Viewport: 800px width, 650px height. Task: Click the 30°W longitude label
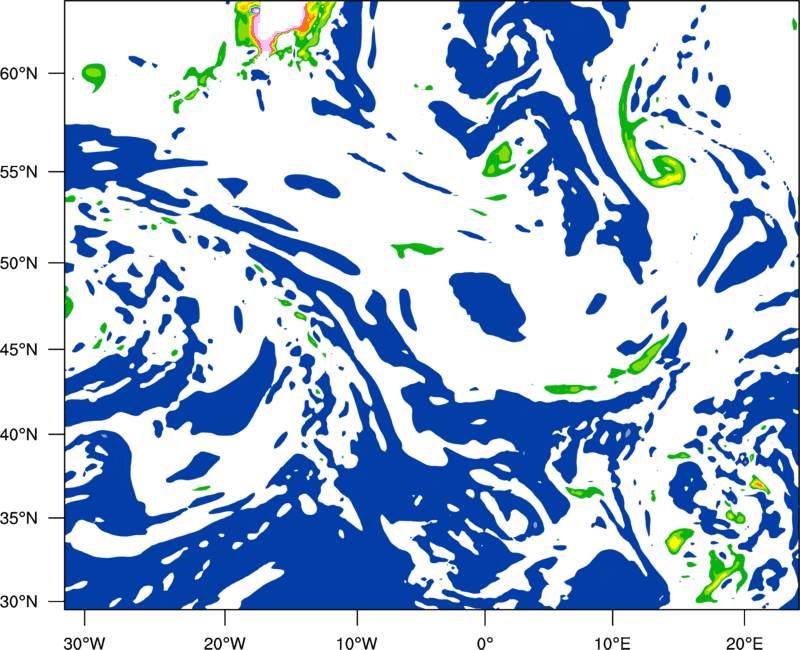[85, 643]
